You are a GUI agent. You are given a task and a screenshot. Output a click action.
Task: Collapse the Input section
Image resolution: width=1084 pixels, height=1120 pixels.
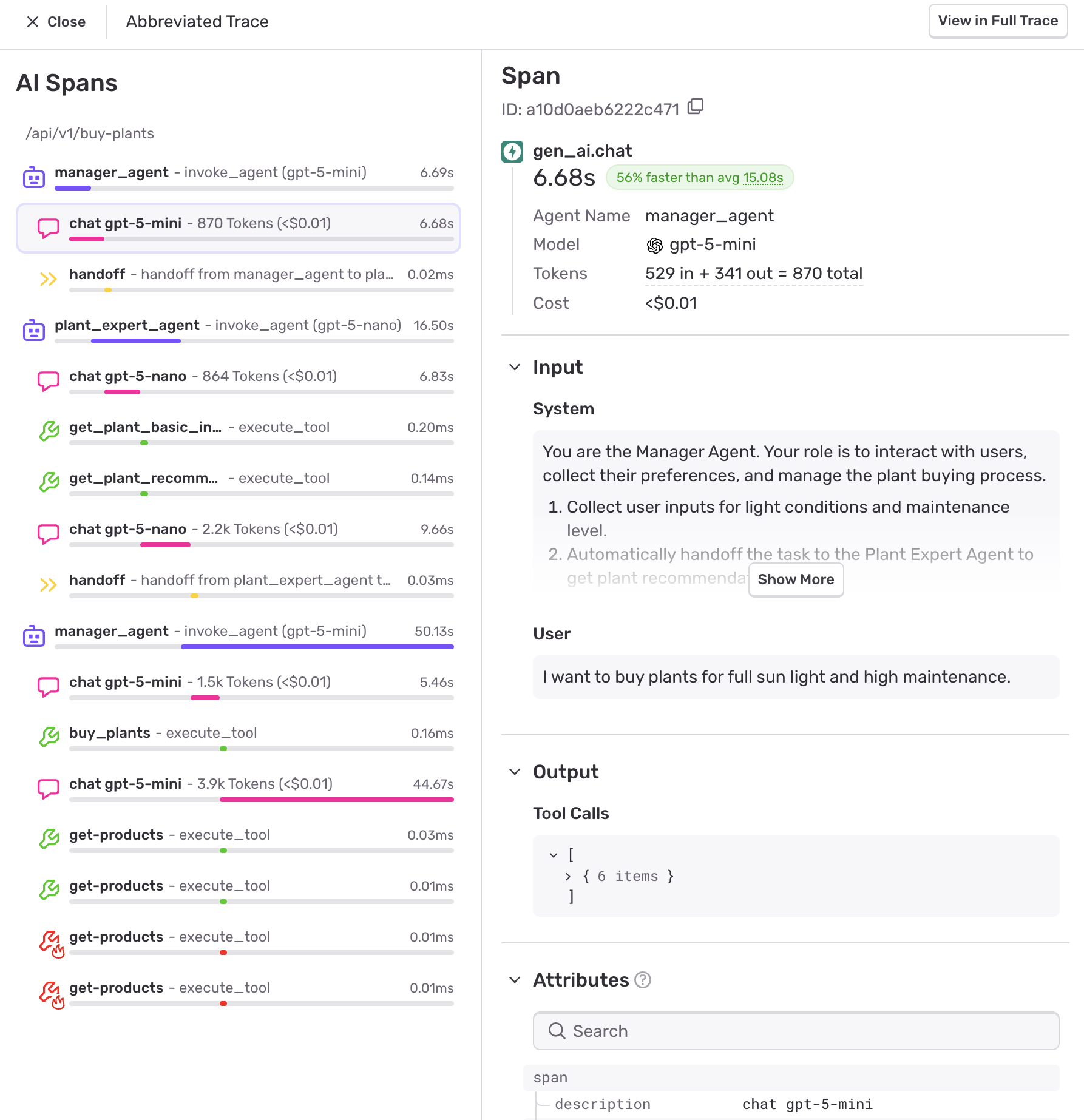coord(515,367)
